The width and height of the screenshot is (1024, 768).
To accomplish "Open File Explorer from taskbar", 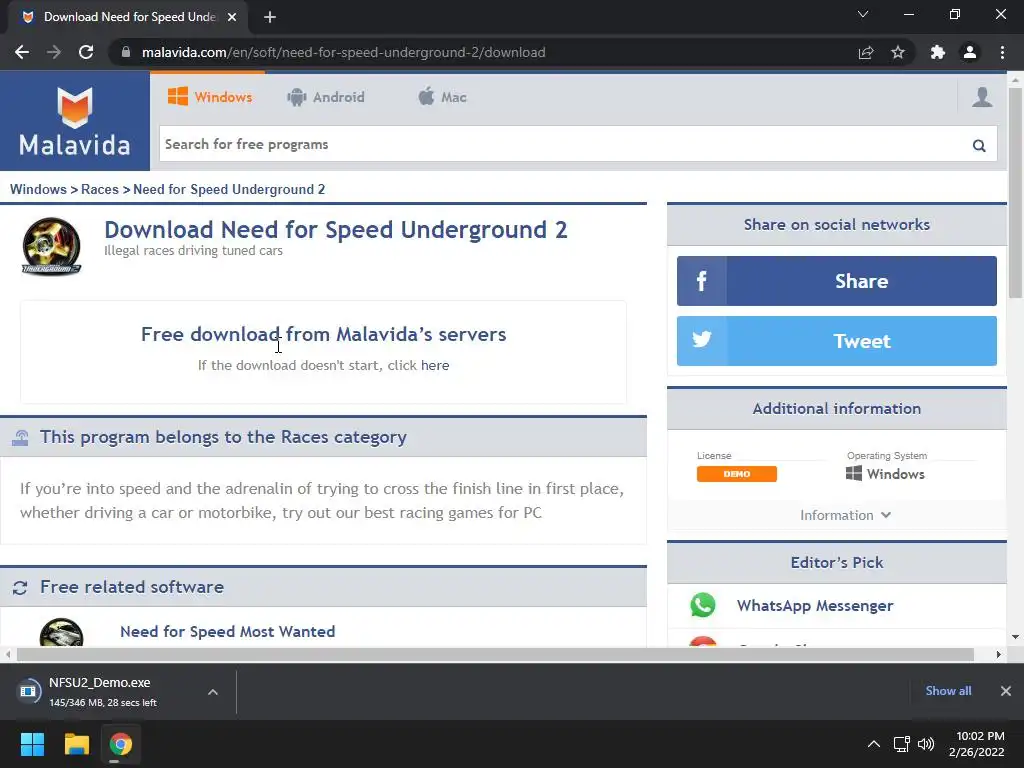I will [76, 744].
